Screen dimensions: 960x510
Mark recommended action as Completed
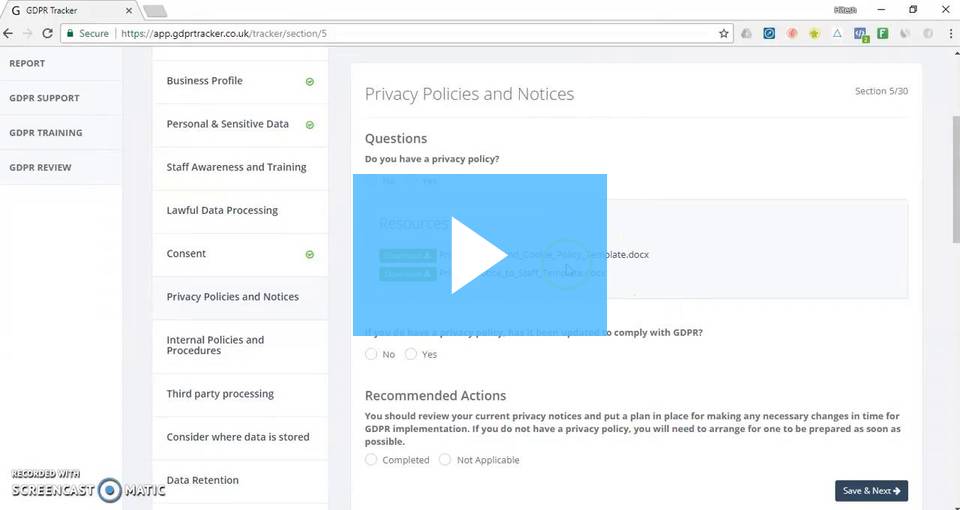pos(372,460)
